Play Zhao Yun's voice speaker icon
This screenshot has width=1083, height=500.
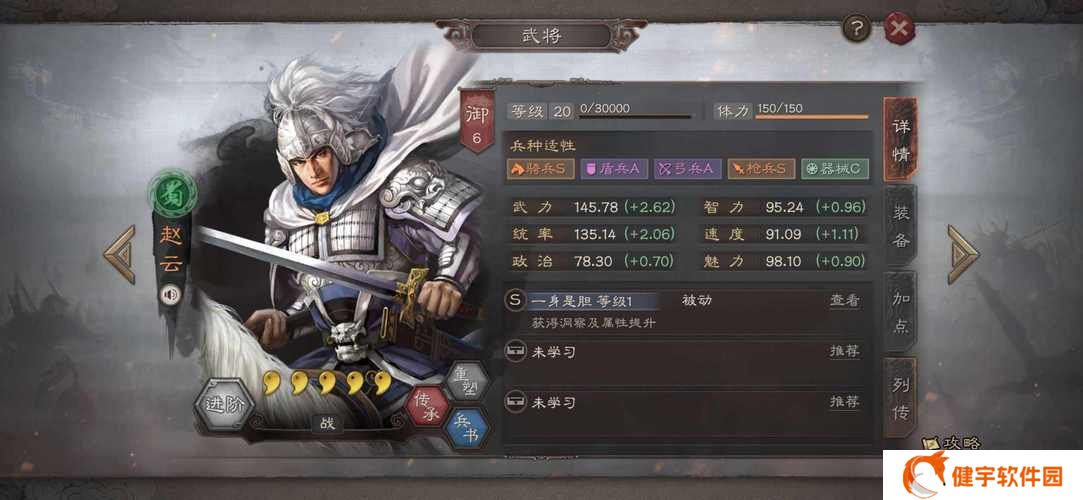169,295
